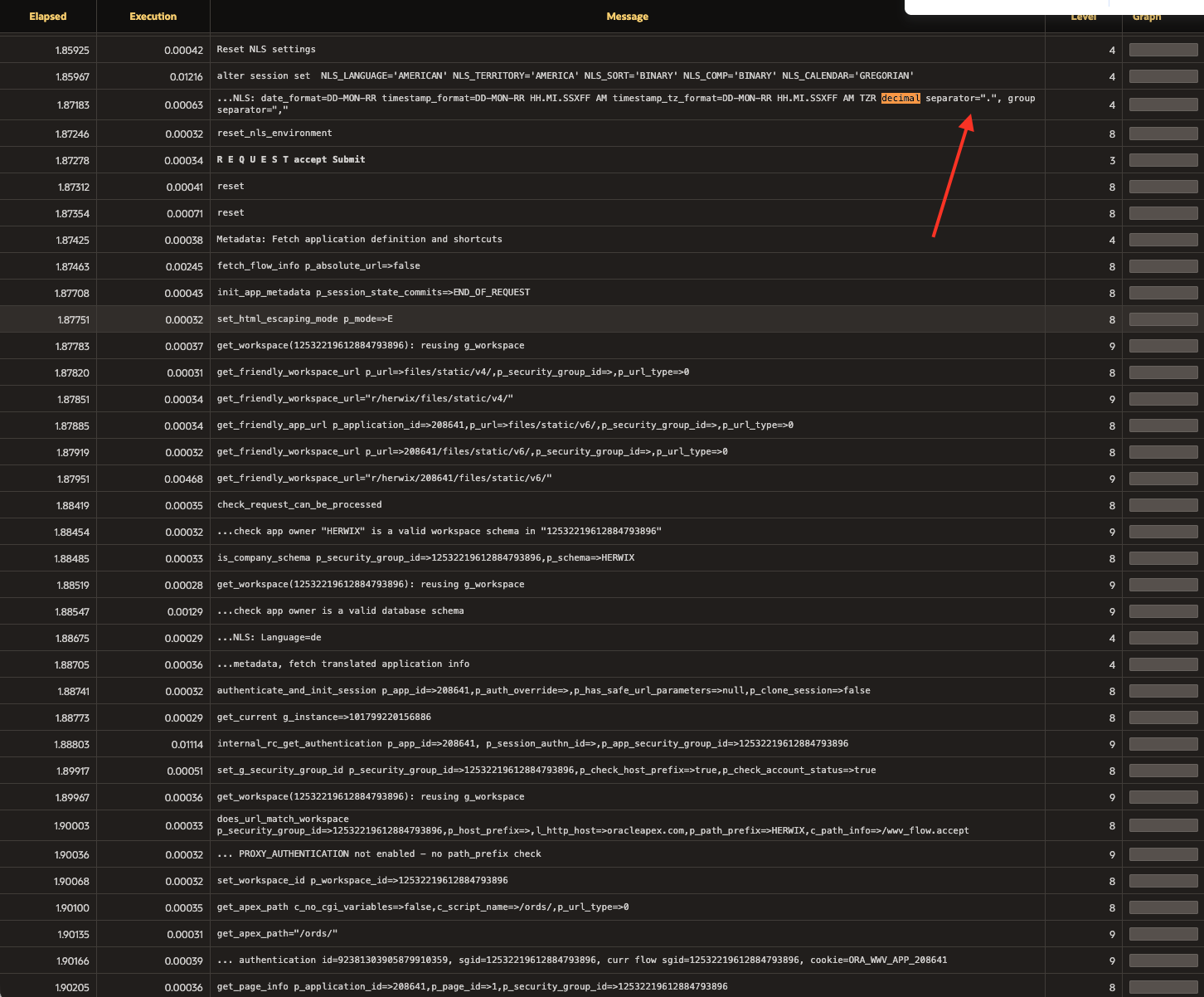The width and height of the screenshot is (1204, 997).
Task: Click the Graph column header
Action: [1147, 17]
